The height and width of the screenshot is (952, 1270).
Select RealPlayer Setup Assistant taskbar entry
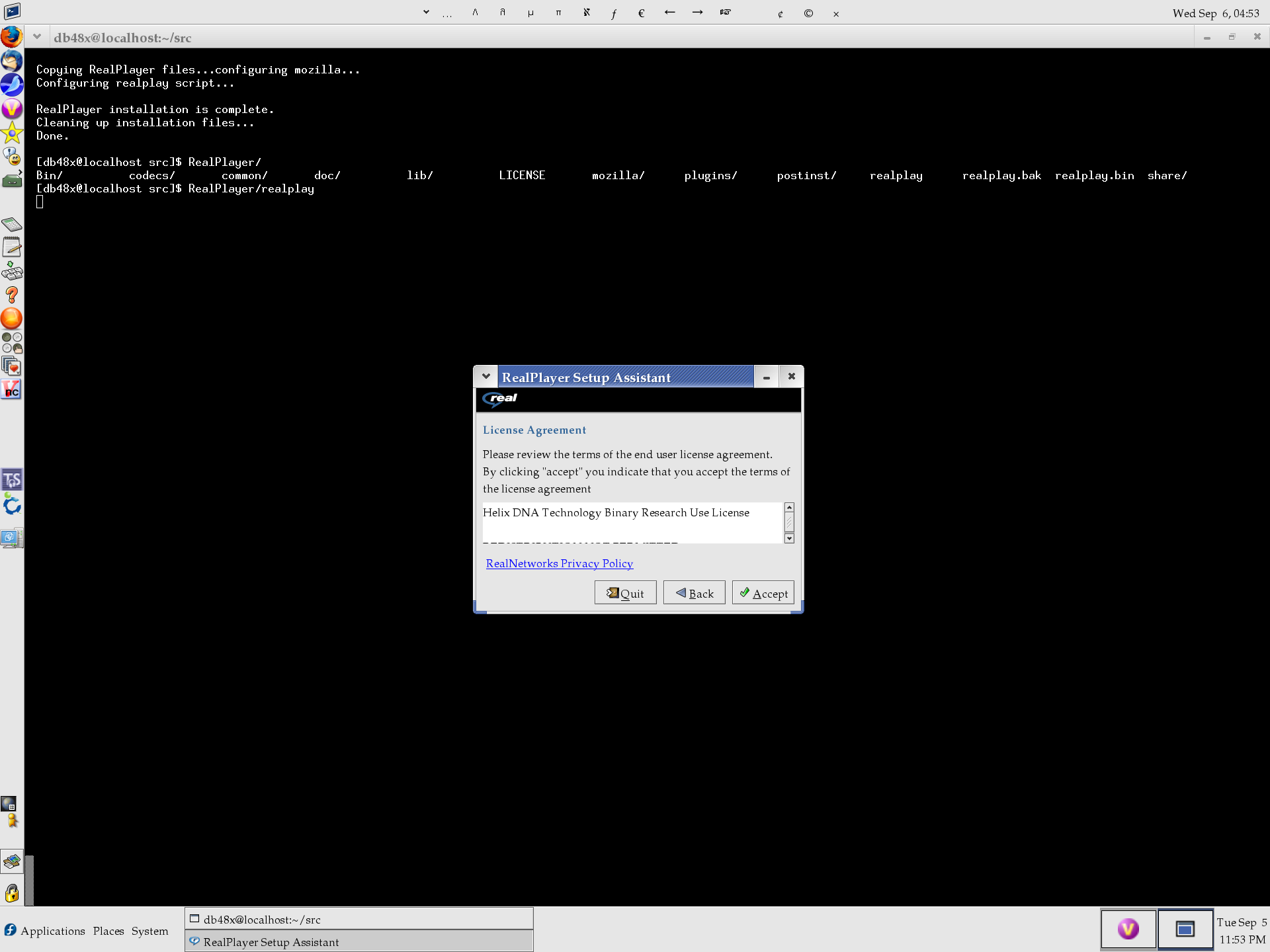point(359,941)
